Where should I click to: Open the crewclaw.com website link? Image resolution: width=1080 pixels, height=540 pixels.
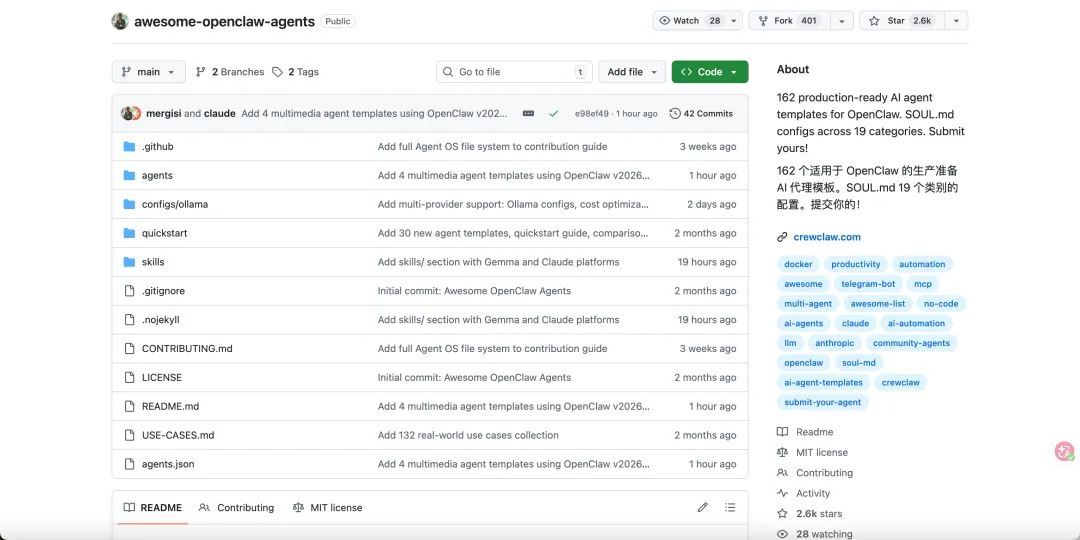[827, 237]
